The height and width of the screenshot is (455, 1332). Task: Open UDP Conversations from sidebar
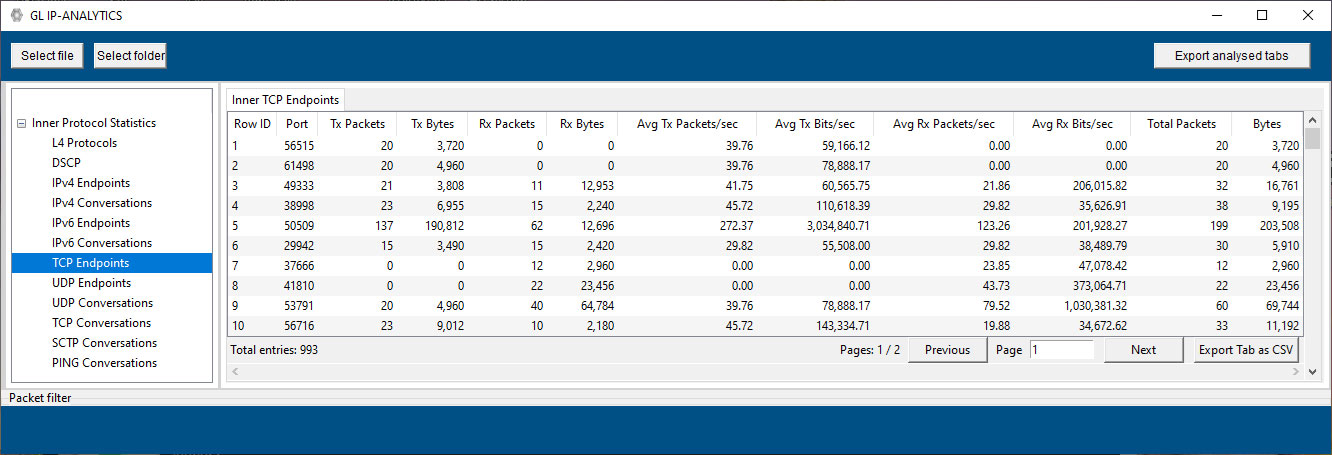click(102, 303)
